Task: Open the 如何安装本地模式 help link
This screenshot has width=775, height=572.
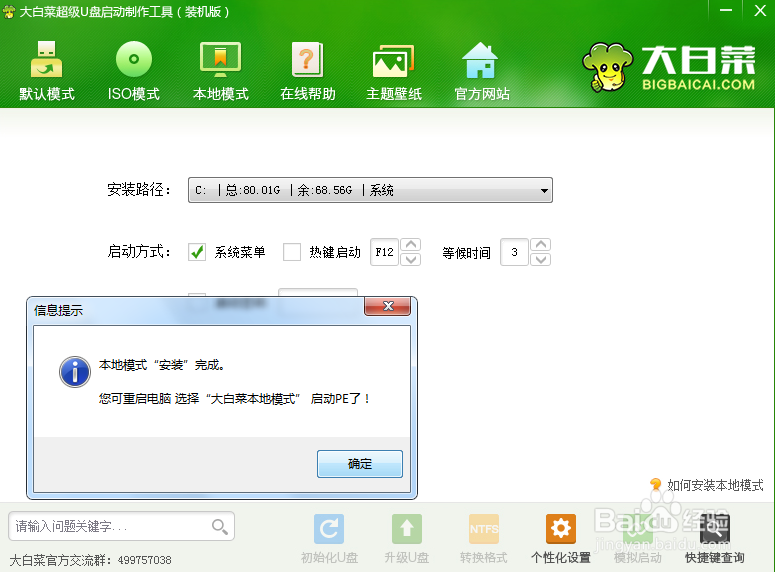Action: (x=715, y=485)
